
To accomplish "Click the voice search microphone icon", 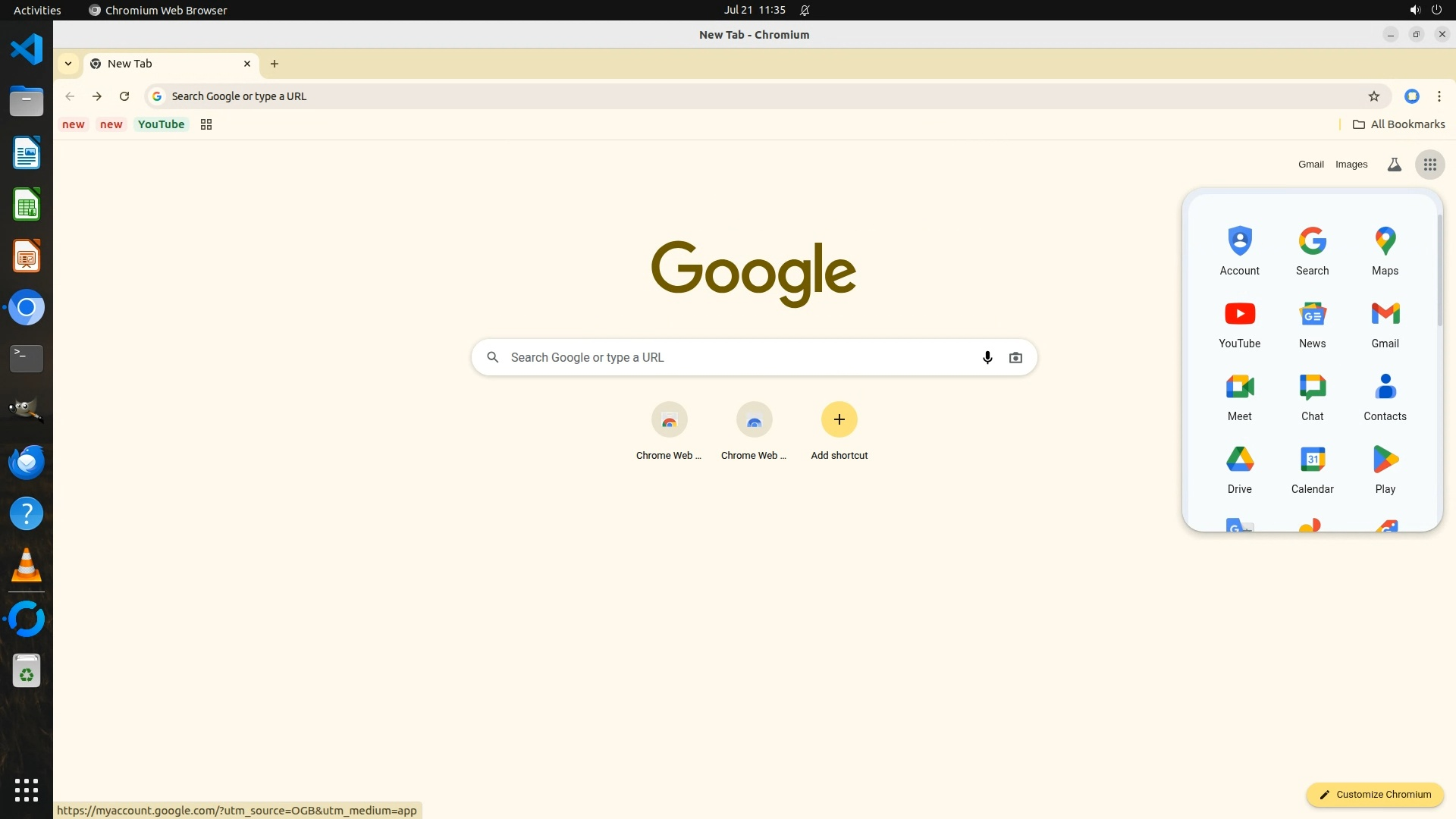I will click(x=987, y=358).
